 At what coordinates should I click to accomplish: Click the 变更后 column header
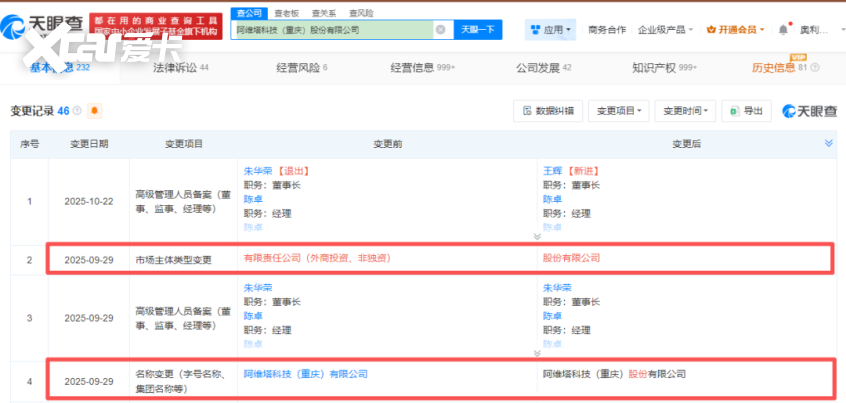pos(686,144)
